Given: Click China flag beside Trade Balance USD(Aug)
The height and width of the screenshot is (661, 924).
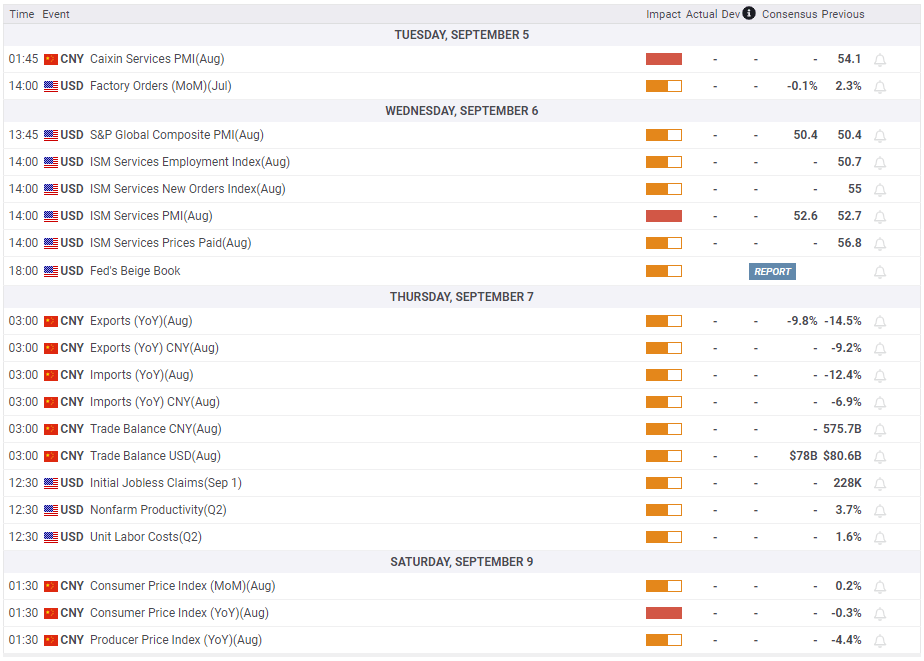Looking at the screenshot, I should pyautogui.click(x=51, y=456).
